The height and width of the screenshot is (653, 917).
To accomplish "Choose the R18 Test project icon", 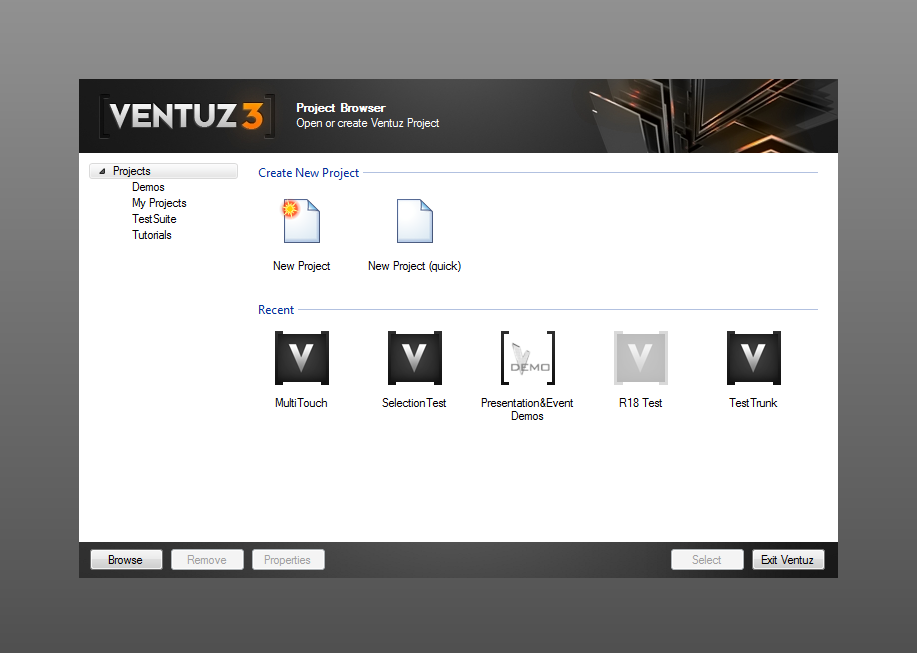I will 640,358.
